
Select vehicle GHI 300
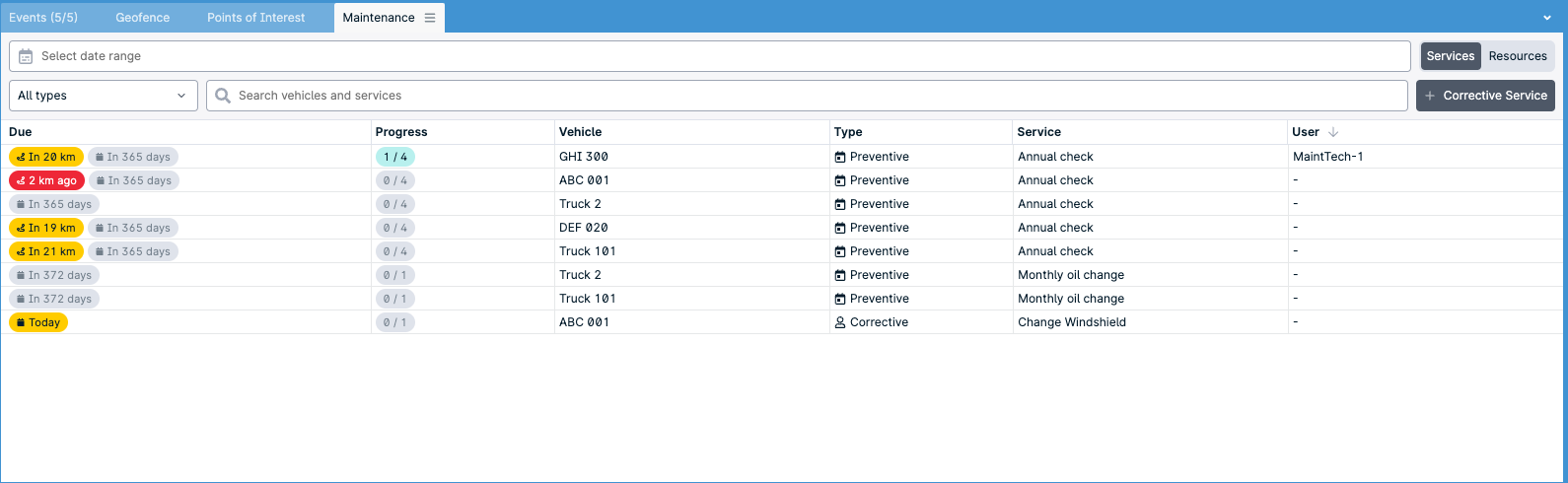tap(584, 157)
